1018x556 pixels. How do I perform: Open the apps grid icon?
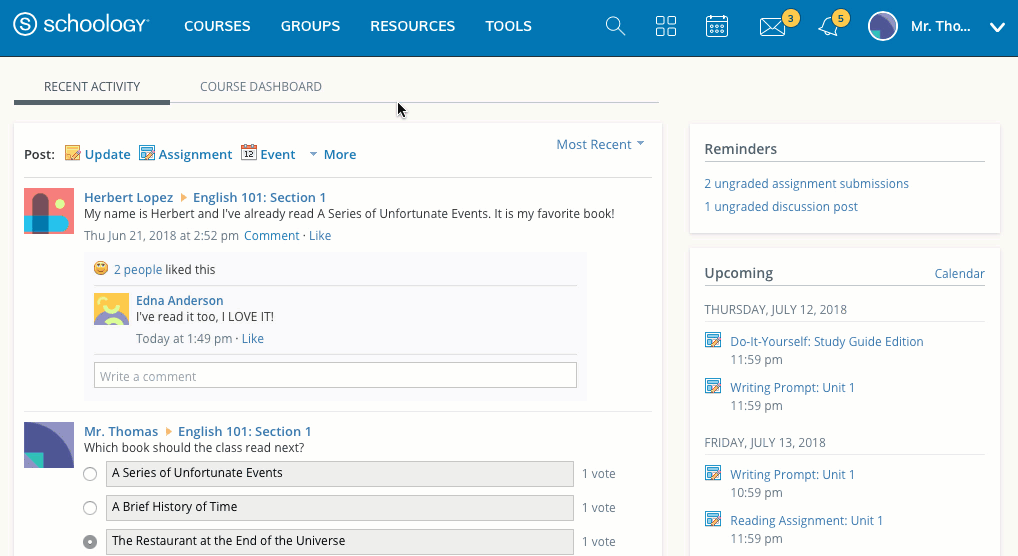click(666, 27)
